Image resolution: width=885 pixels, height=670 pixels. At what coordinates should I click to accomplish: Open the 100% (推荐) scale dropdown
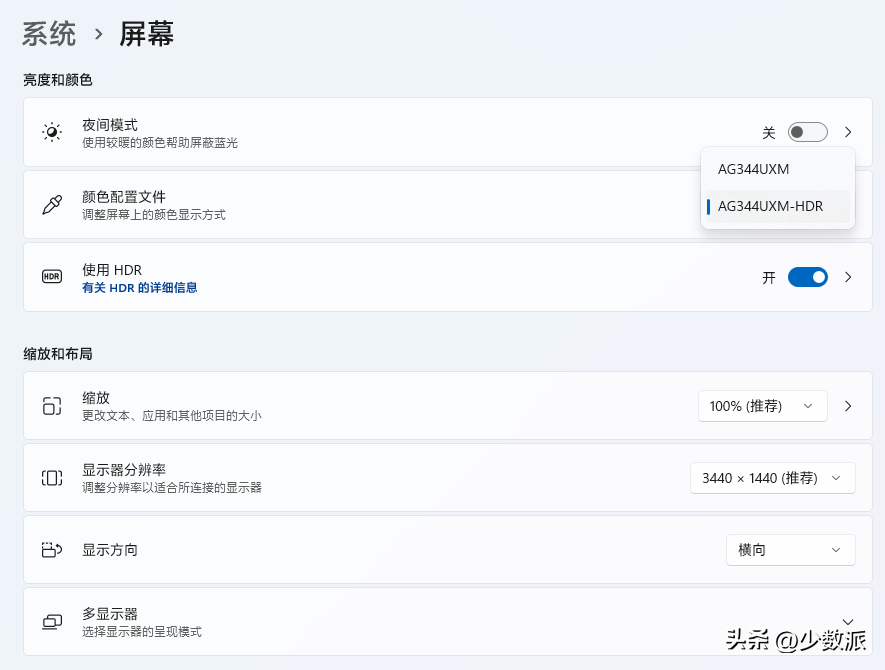pos(762,406)
